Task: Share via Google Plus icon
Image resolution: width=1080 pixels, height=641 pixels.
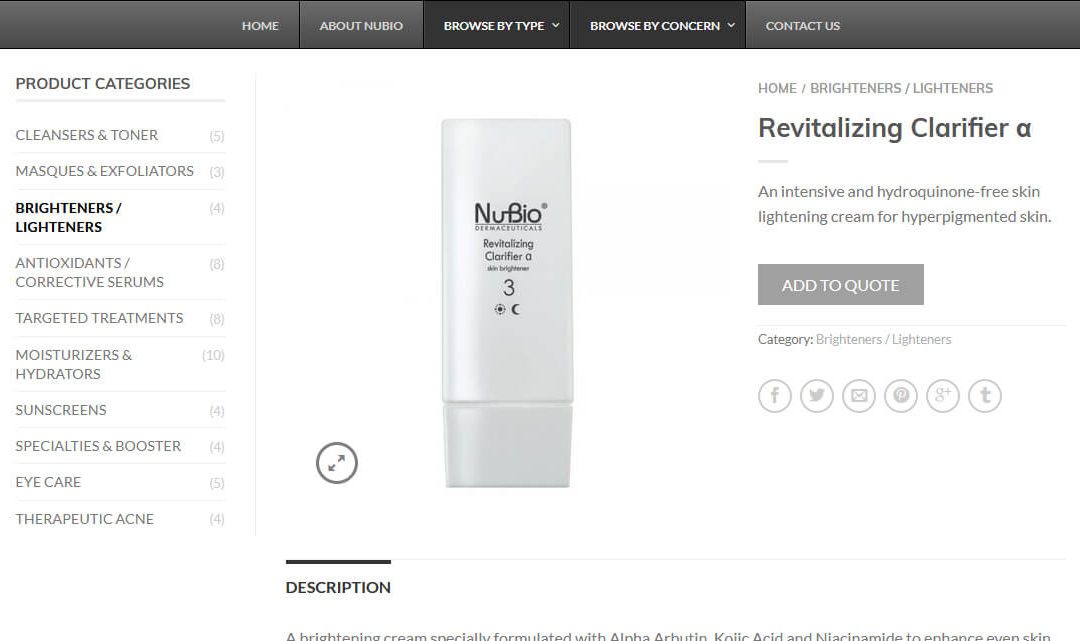Action: pyautogui.click(x=942, y=396)
